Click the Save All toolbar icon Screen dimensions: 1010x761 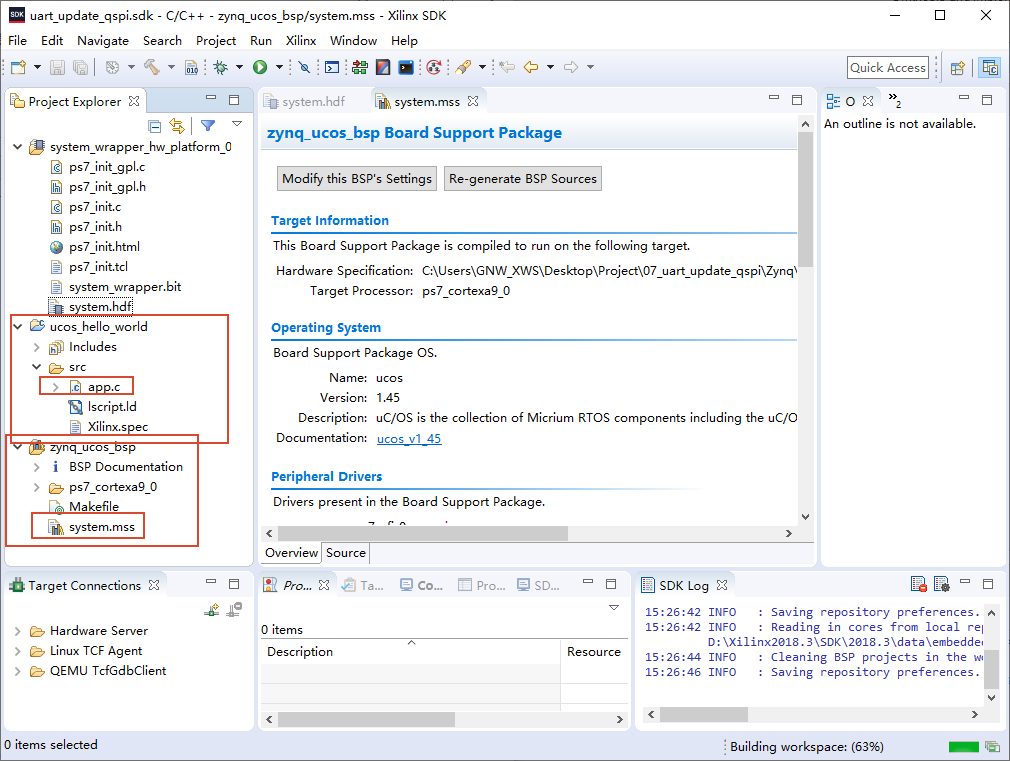click(81, 67)
